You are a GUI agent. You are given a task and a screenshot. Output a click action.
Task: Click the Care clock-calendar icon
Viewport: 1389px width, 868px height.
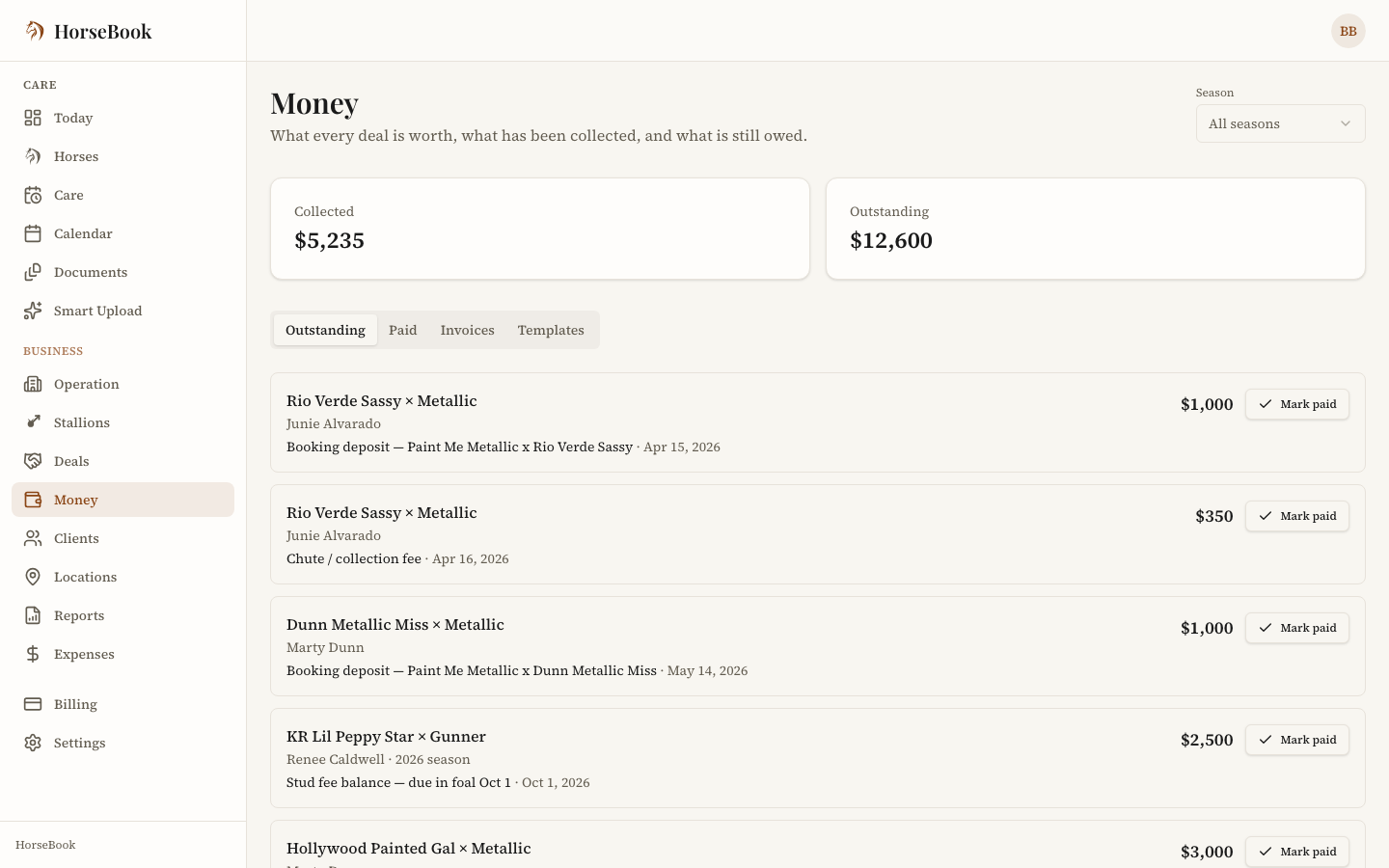pyautogui.click(x=33, y=195)
